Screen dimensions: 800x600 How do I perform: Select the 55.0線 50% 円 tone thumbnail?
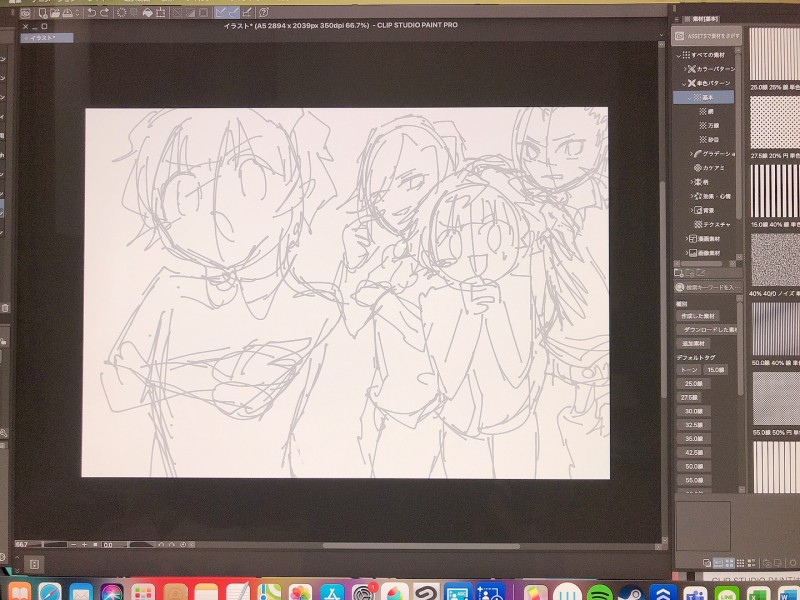pyautogui.click(x=776, y=398)
